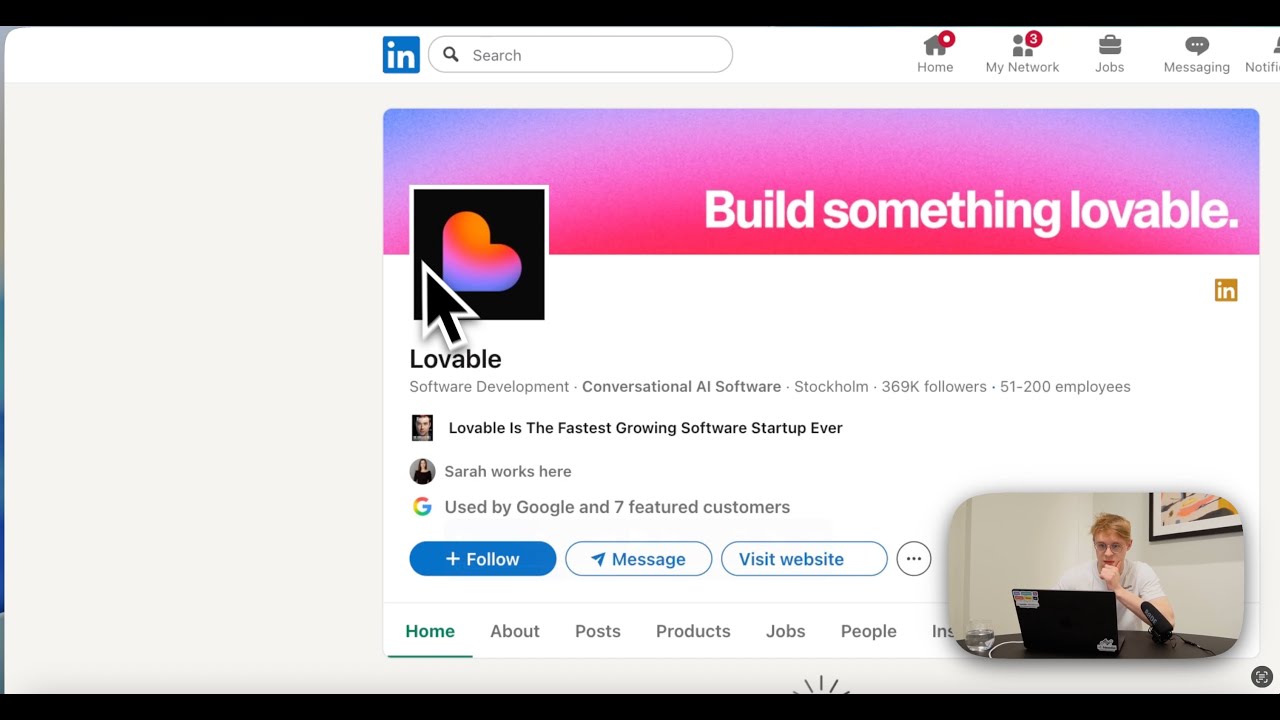Click 'Conversational AI Software' link
This screenshot has height=720, width=1280.
click(x=682, y=387)
